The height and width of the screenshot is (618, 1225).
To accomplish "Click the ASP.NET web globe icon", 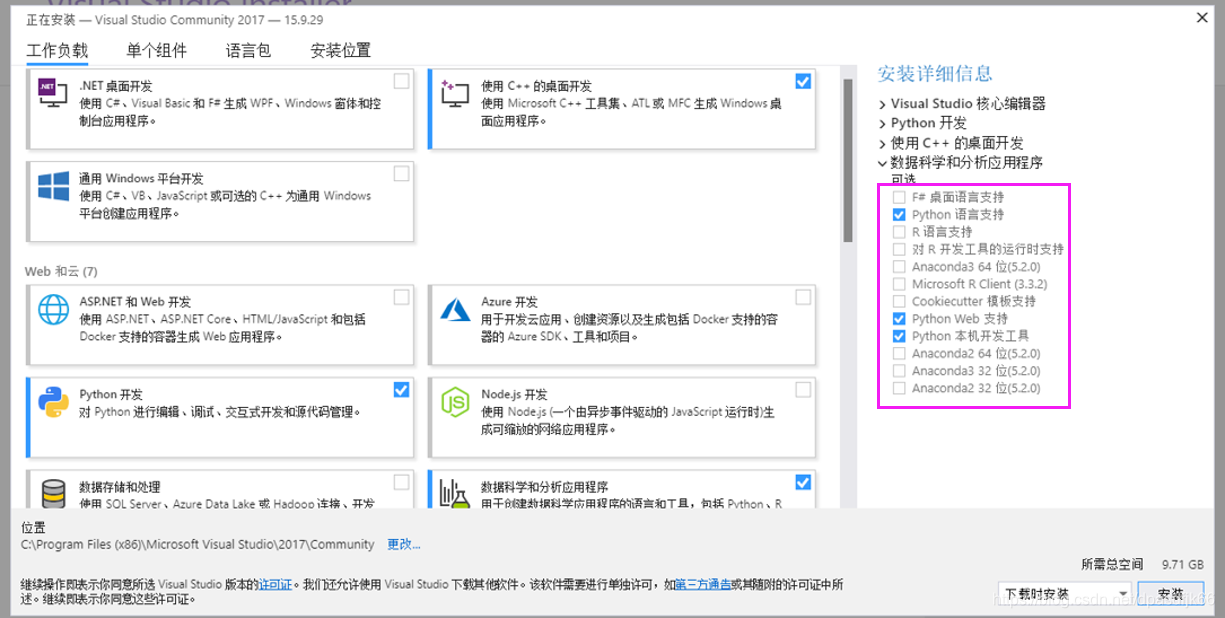I will (53, 309).
